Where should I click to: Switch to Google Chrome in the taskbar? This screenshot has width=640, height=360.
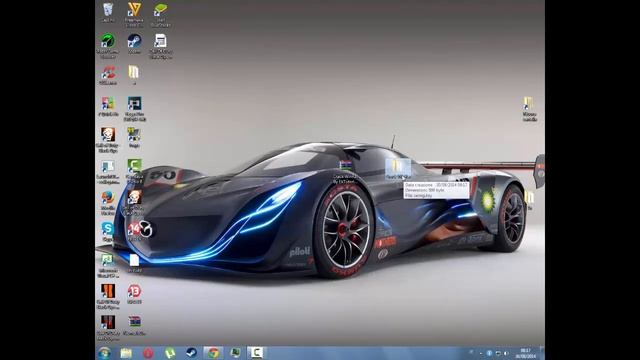click(213, 353)
